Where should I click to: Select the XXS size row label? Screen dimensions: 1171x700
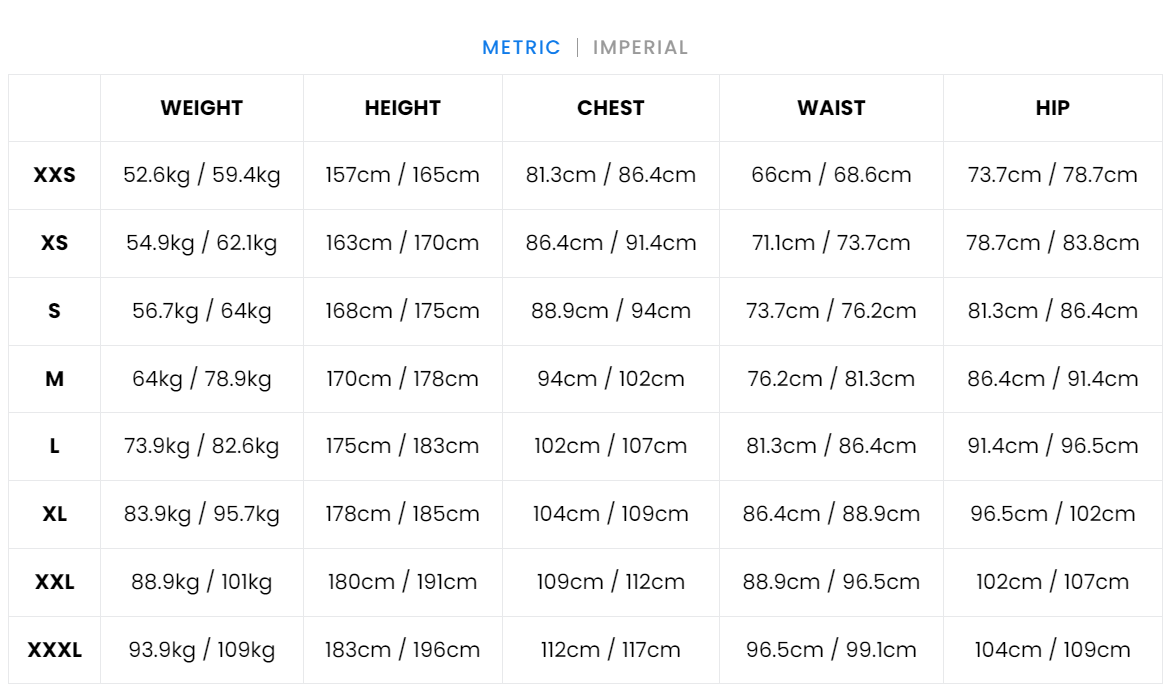[55, 175]
